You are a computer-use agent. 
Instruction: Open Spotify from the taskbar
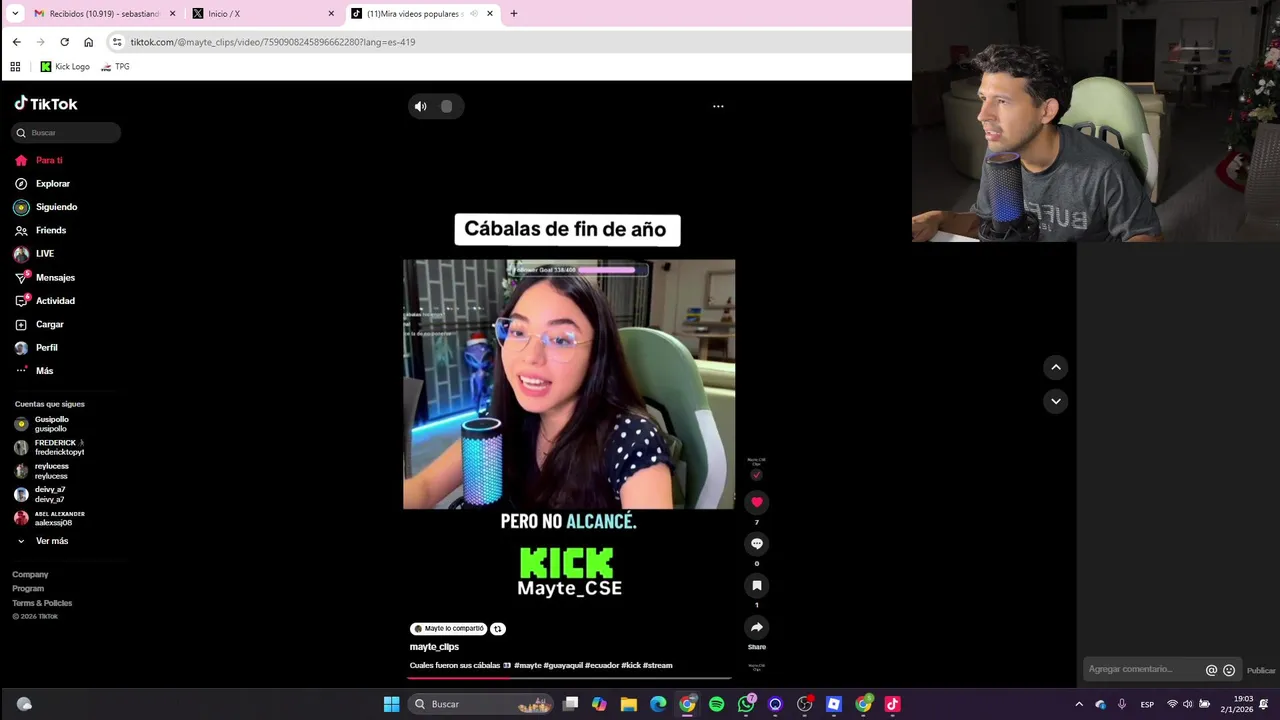tap(717, 704)
